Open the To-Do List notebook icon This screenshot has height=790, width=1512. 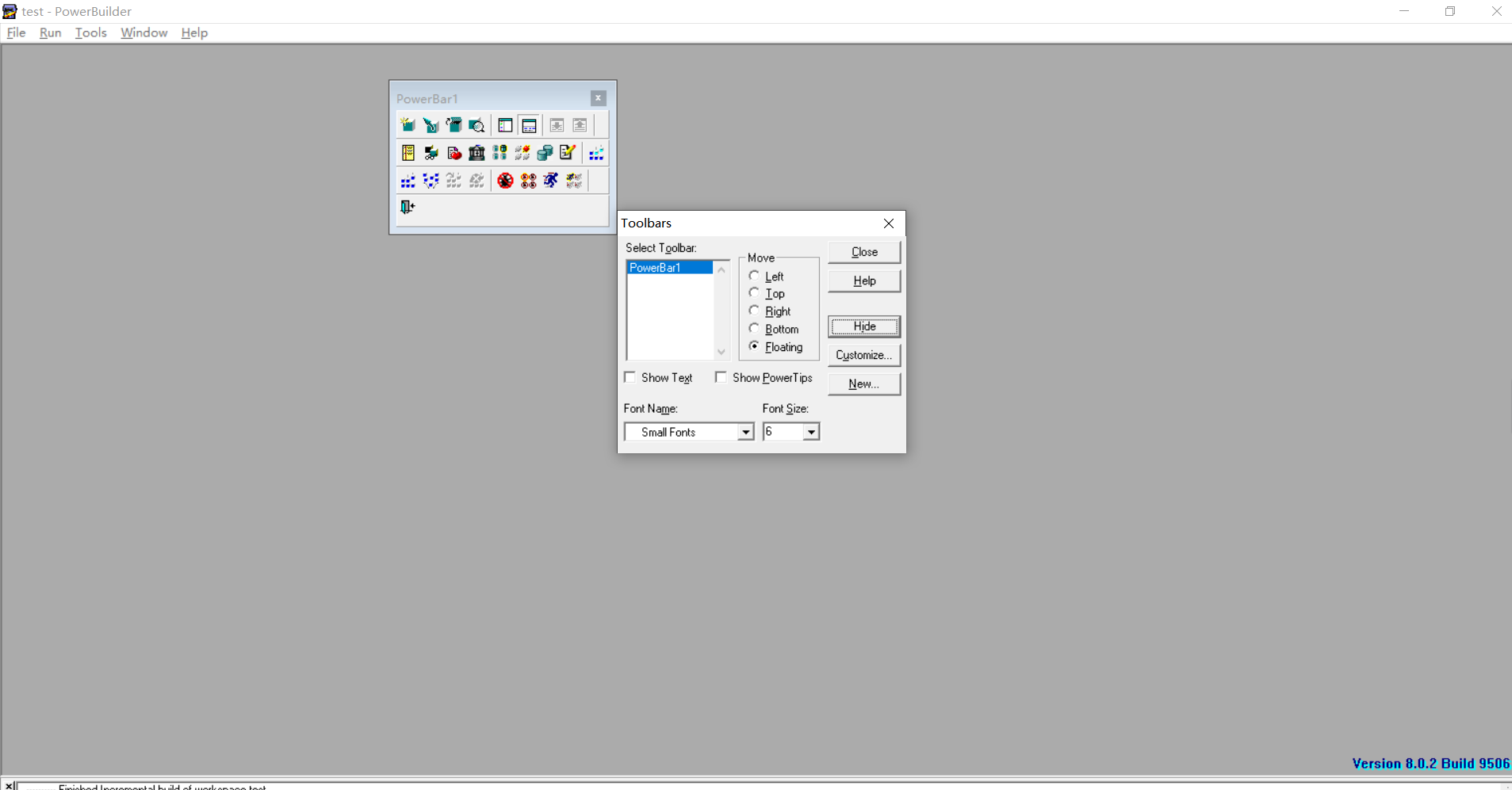[x=408, y=153]
